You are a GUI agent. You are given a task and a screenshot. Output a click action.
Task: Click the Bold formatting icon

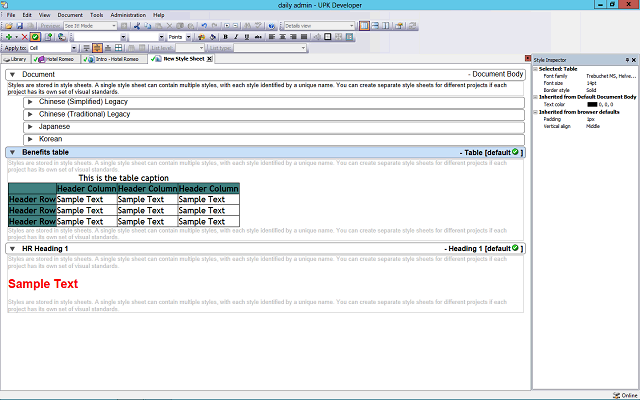(225, 37)
